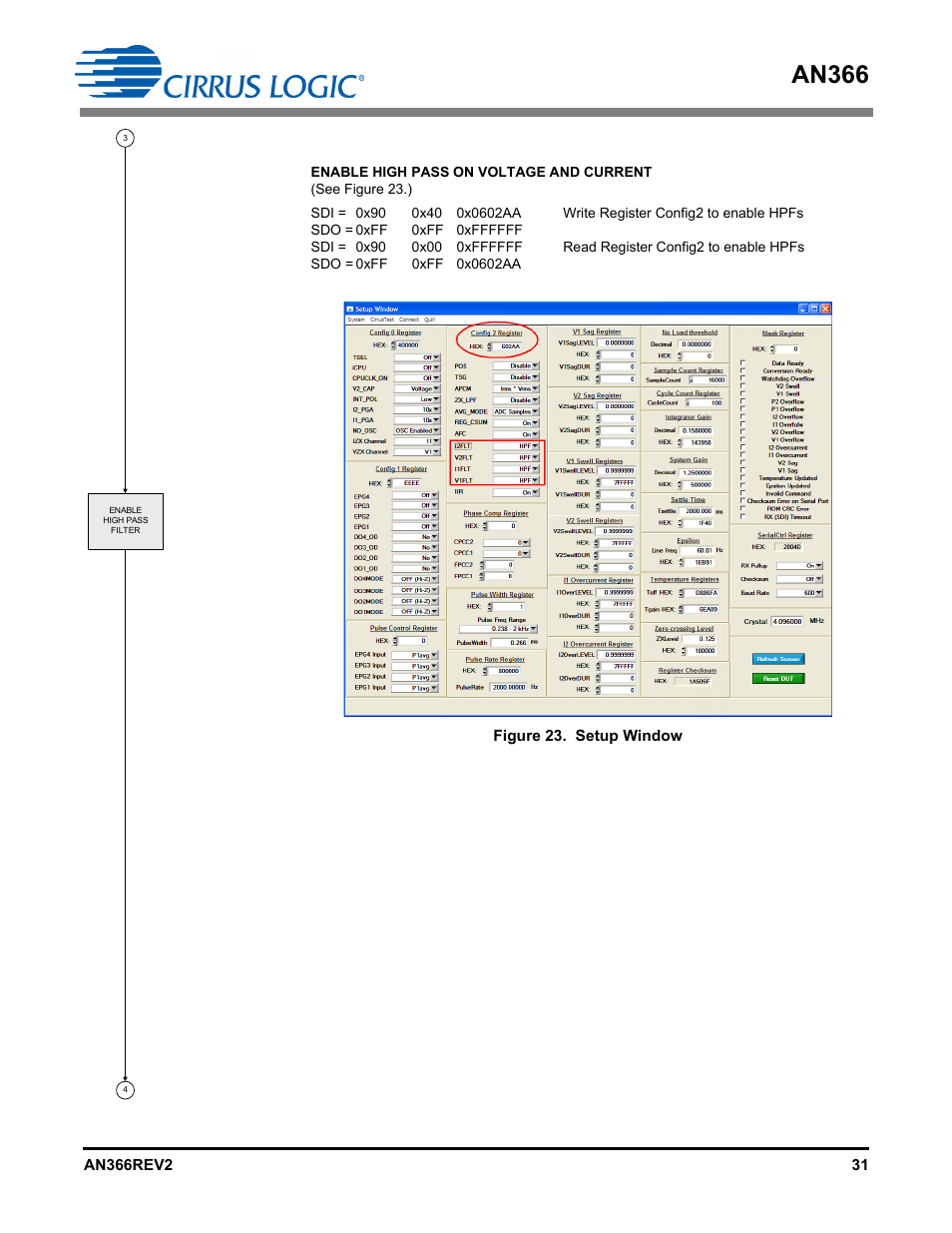
Task: Toggle the Invalid Command checkbox
Action: coord(743,493)
